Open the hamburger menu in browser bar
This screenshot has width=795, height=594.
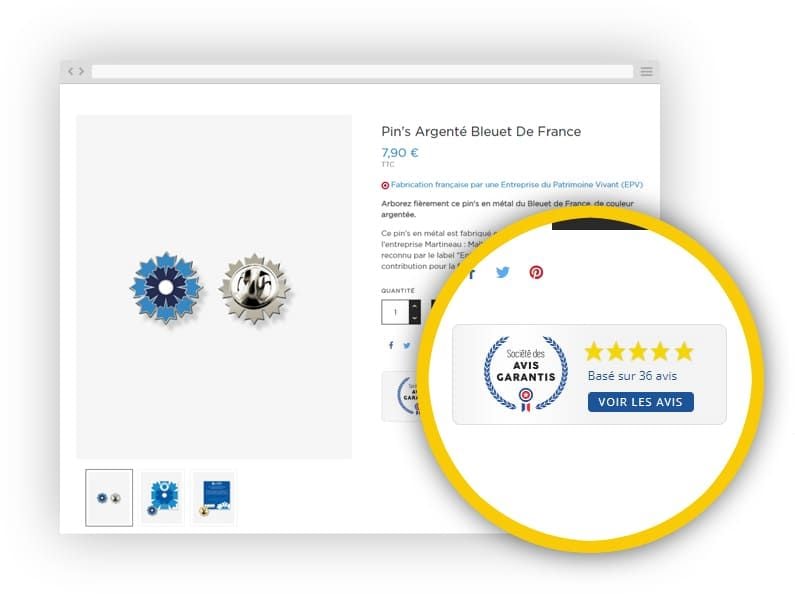point(646,71)
